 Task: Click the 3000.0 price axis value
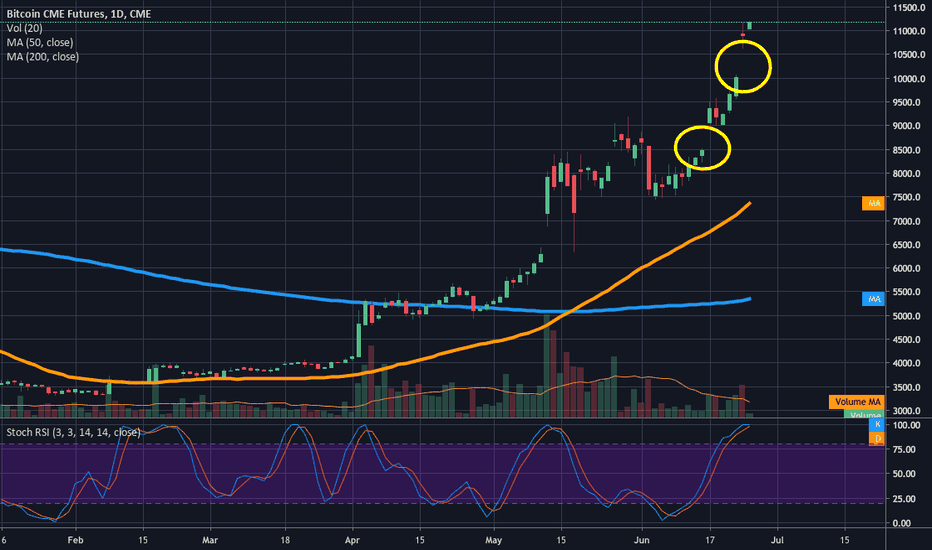906,411
